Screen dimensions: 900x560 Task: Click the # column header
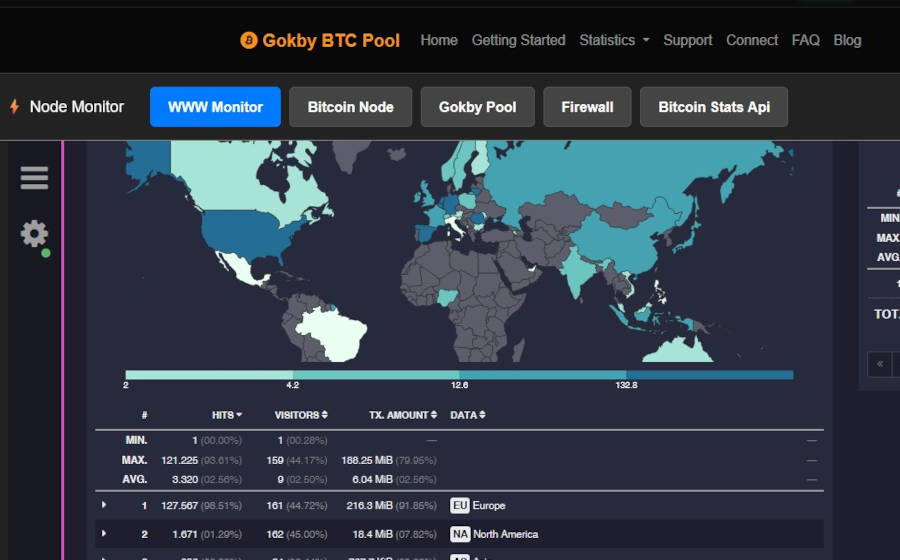pyautogui.click(x=144, y=415)
